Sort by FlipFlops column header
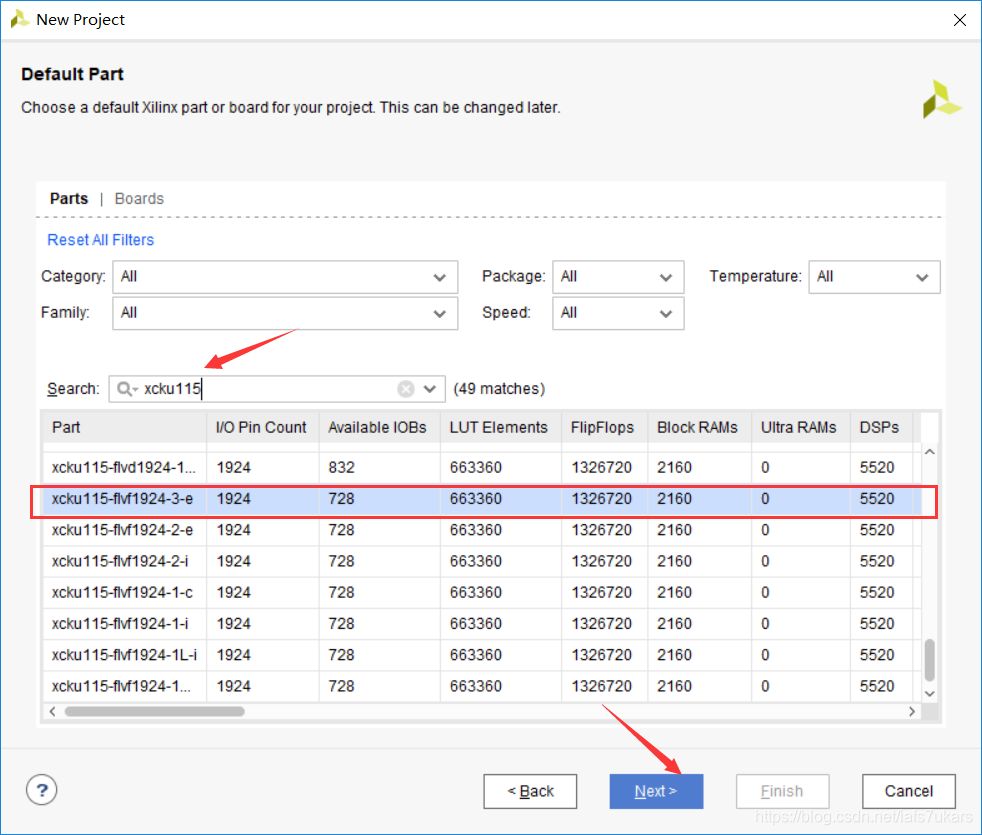 click(604, 427)
